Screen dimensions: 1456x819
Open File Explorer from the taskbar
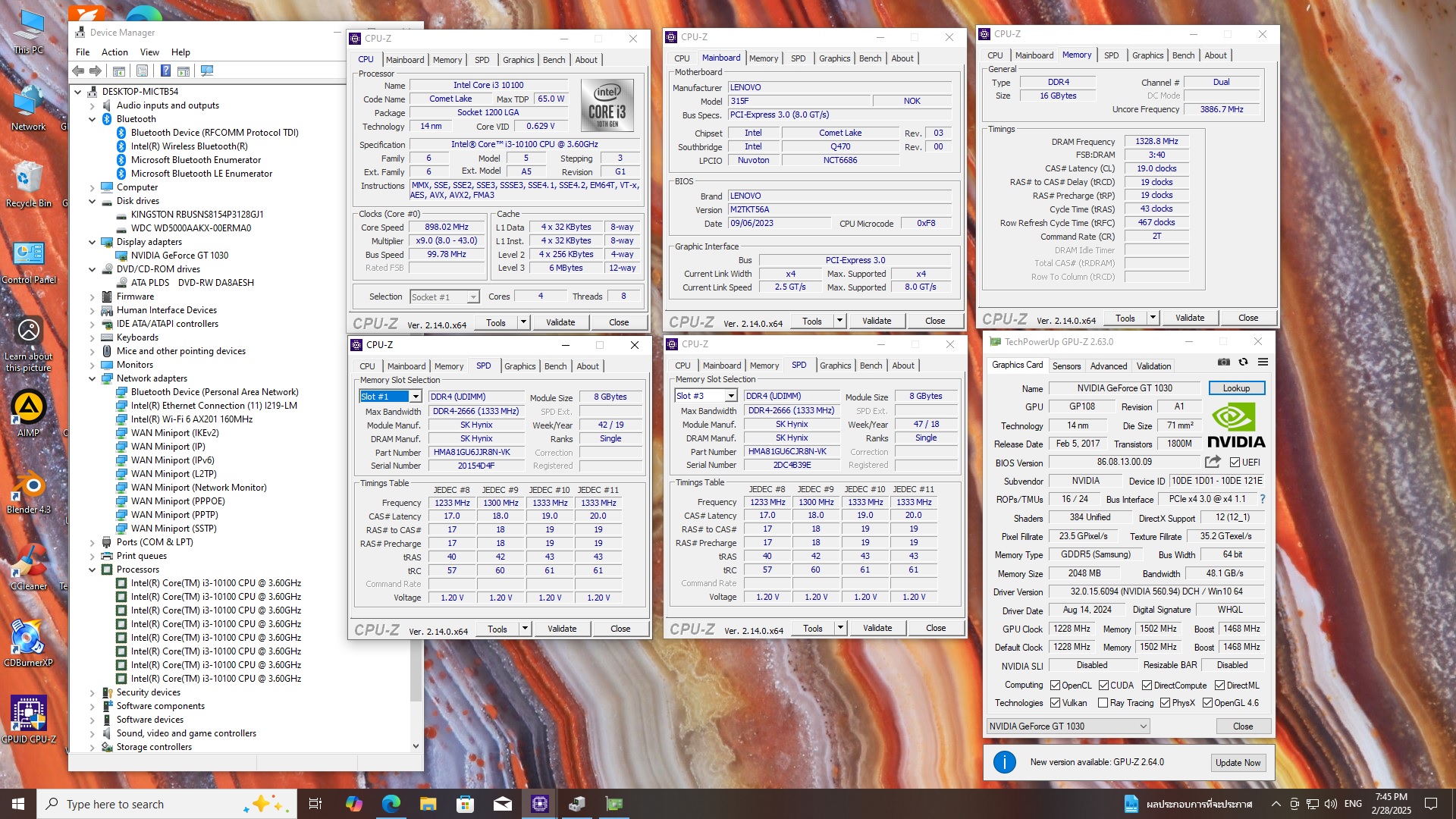[428, 804]
